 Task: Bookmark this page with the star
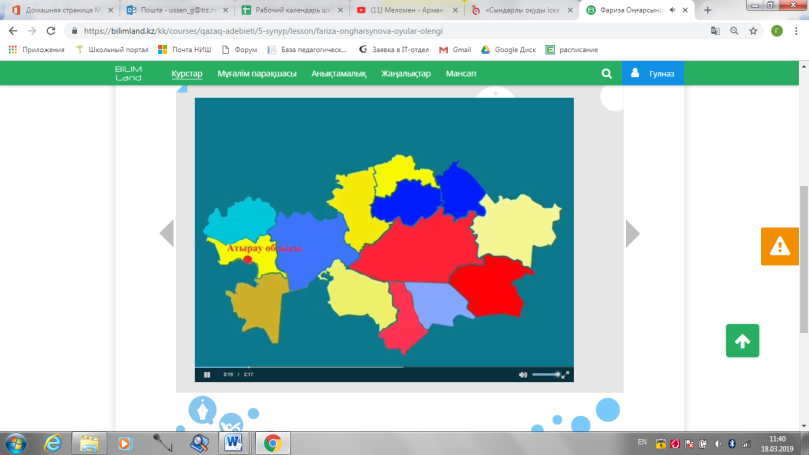coord(753,31)
